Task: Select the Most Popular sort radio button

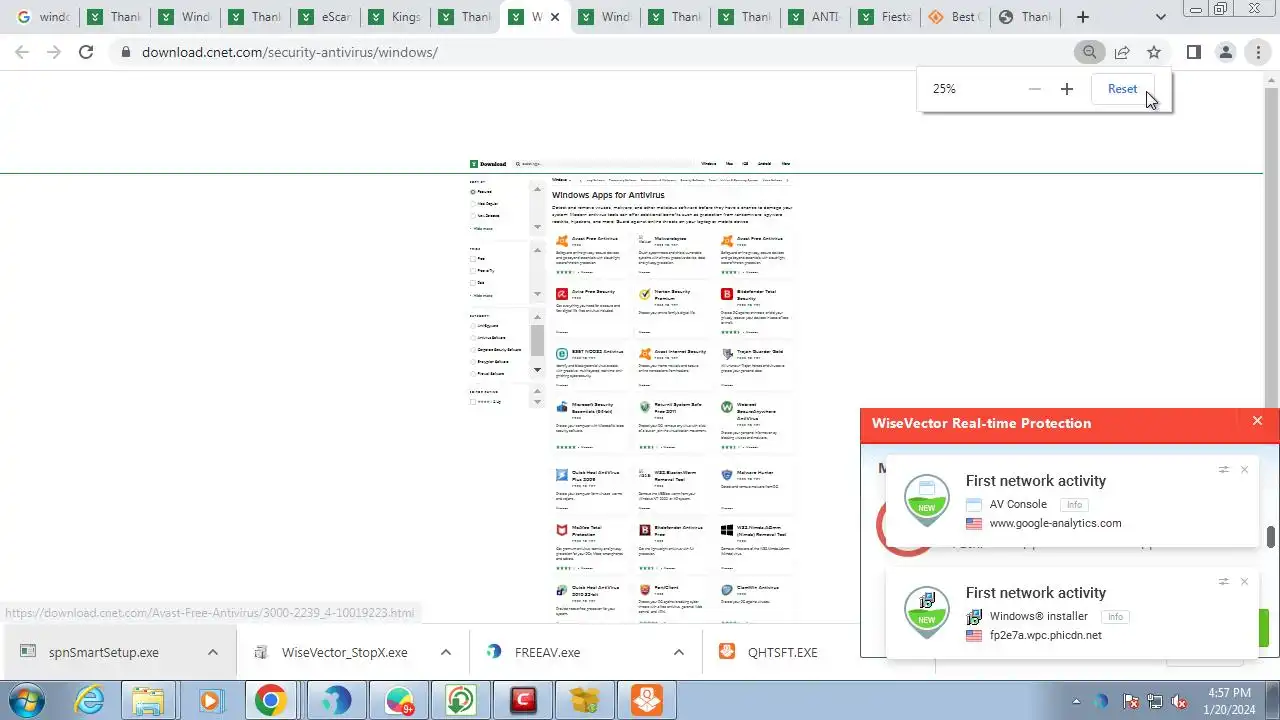Action: point(473,203)
